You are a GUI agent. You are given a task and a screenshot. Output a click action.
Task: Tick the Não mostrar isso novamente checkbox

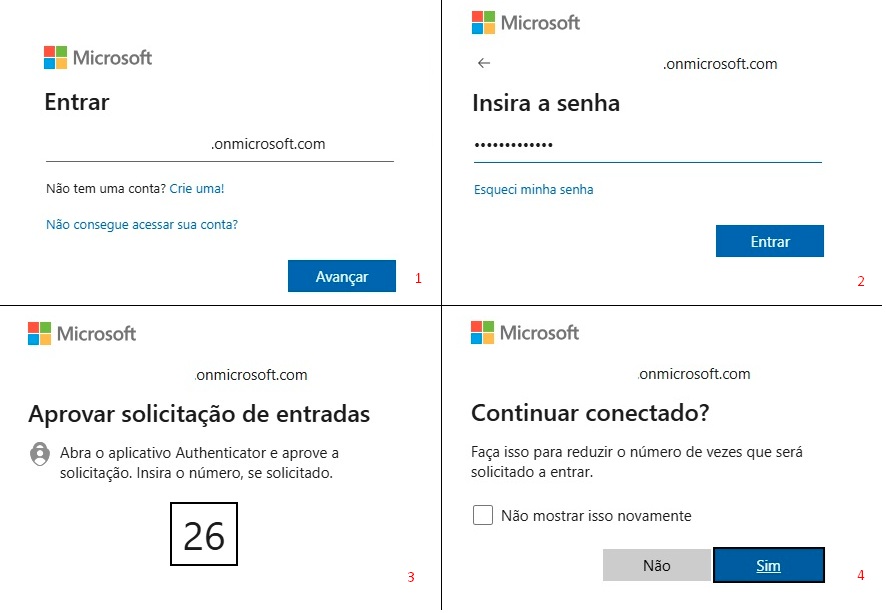(483, 515)
